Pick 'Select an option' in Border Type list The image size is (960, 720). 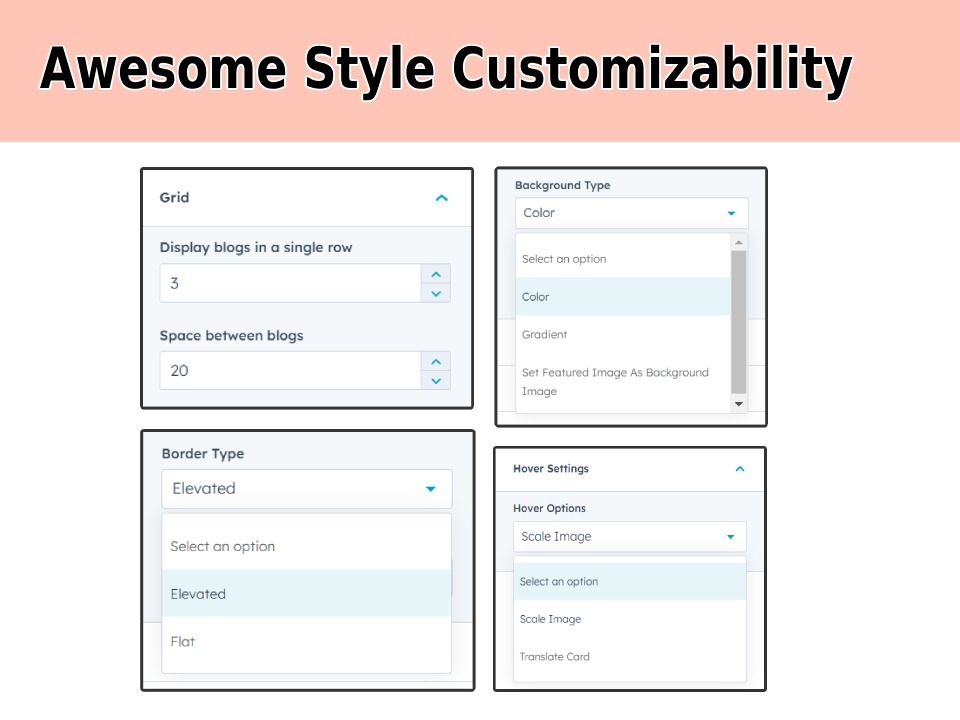[306, 546]
